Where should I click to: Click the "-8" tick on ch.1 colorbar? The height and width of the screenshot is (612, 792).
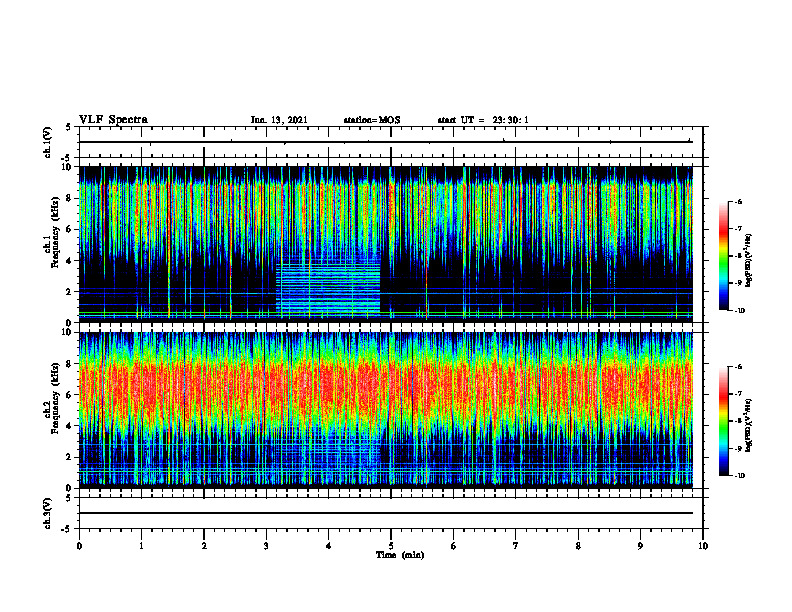pos(738,256)
